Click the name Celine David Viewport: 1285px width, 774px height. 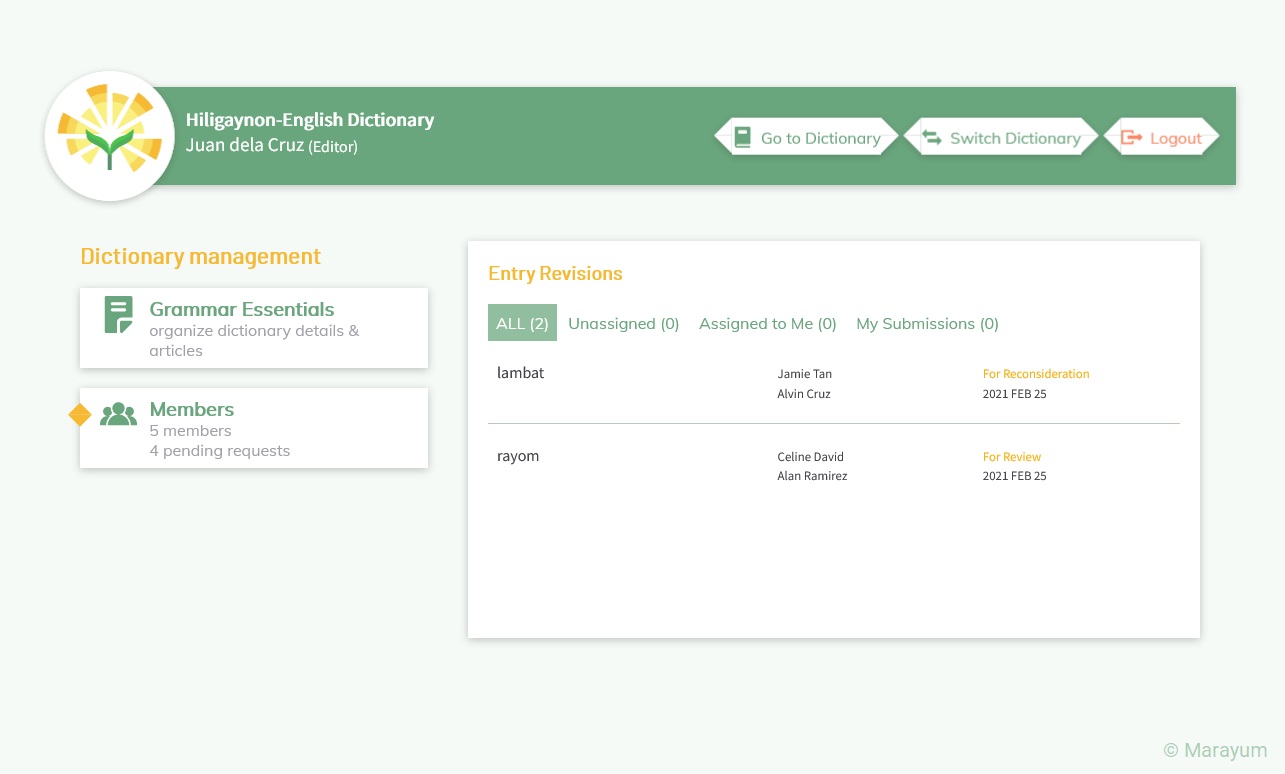coord(810,457)
